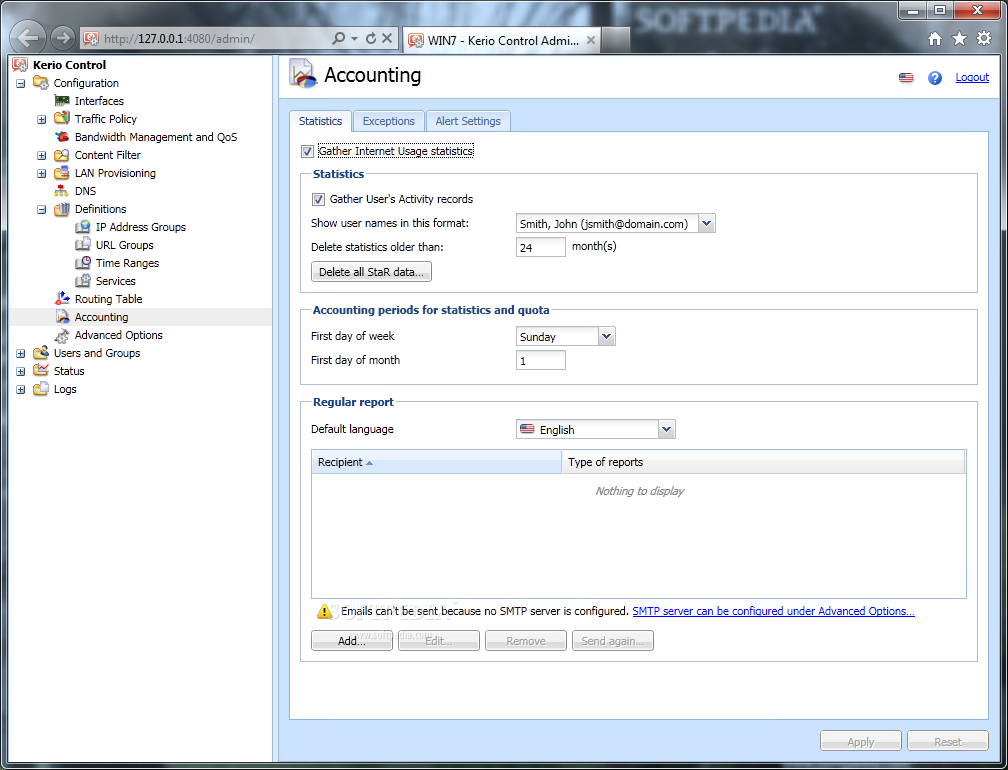Click the US flag language icon in header
Screen dimensions: 1008x770
tap(906, 78)
